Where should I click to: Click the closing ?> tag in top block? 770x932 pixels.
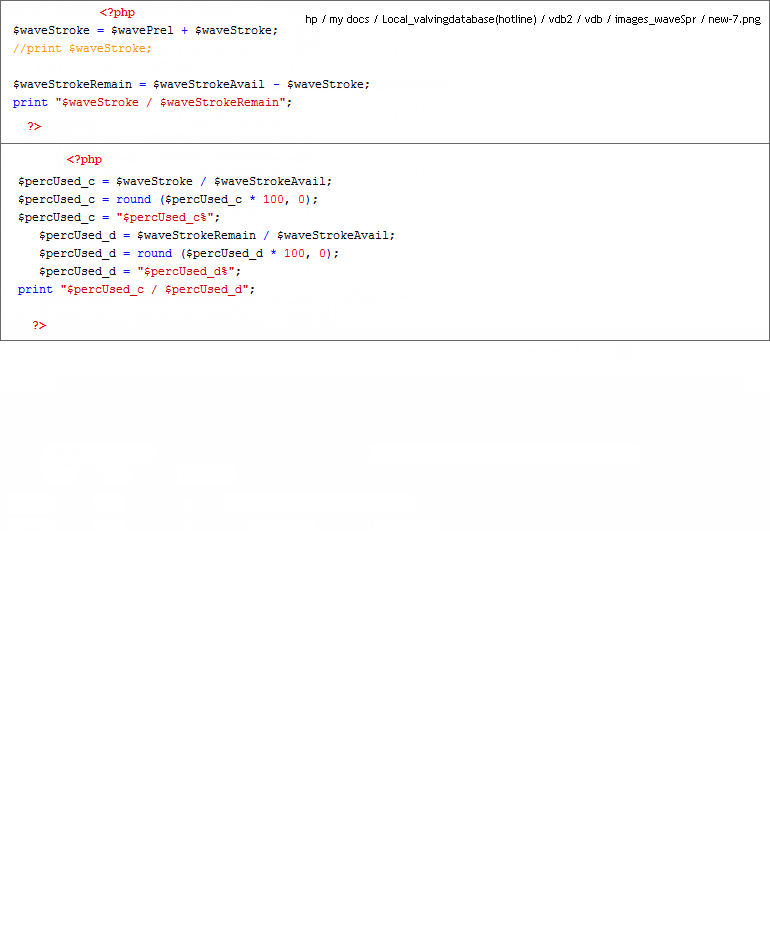pyautogui.click(x=34, y=126)
